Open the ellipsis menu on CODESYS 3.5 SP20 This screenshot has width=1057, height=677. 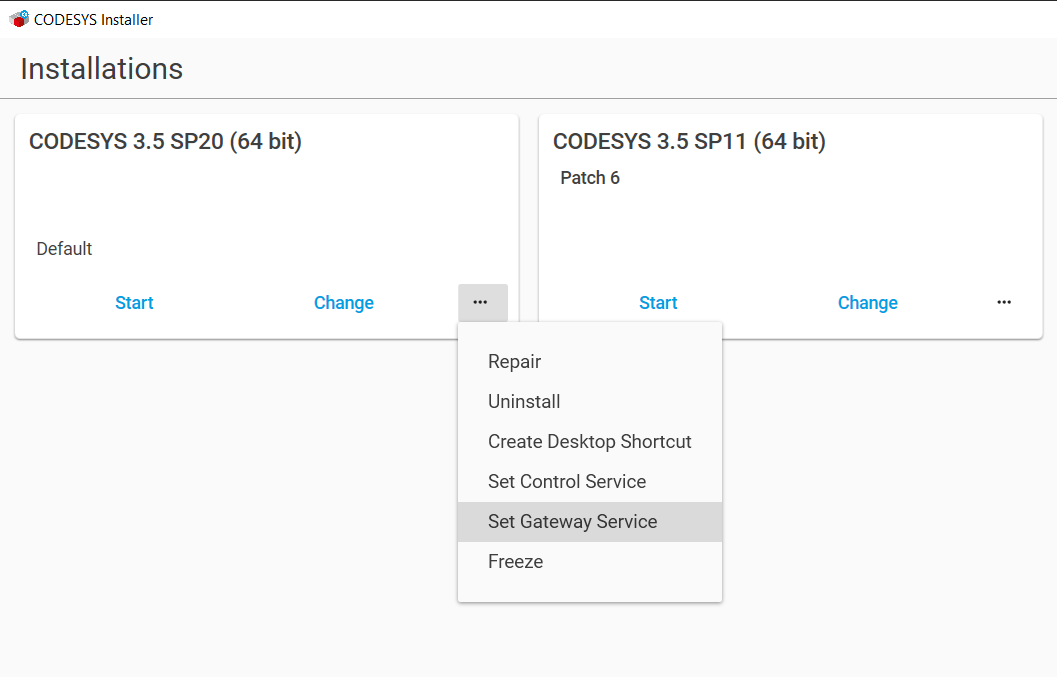[482, 302]
